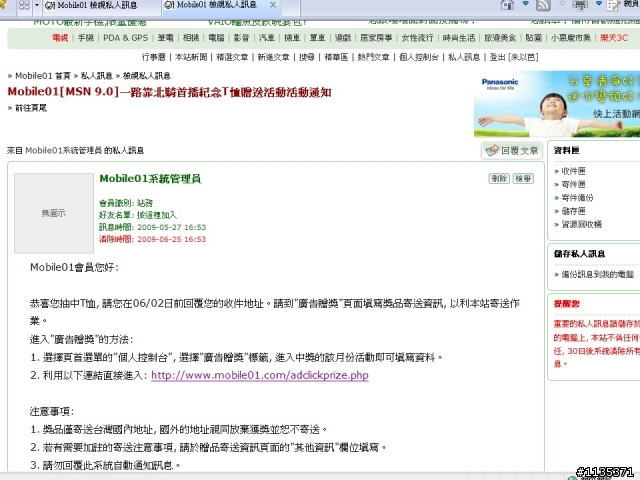Open the 筆電 category
640x480 pixels.
coord(165,38)
